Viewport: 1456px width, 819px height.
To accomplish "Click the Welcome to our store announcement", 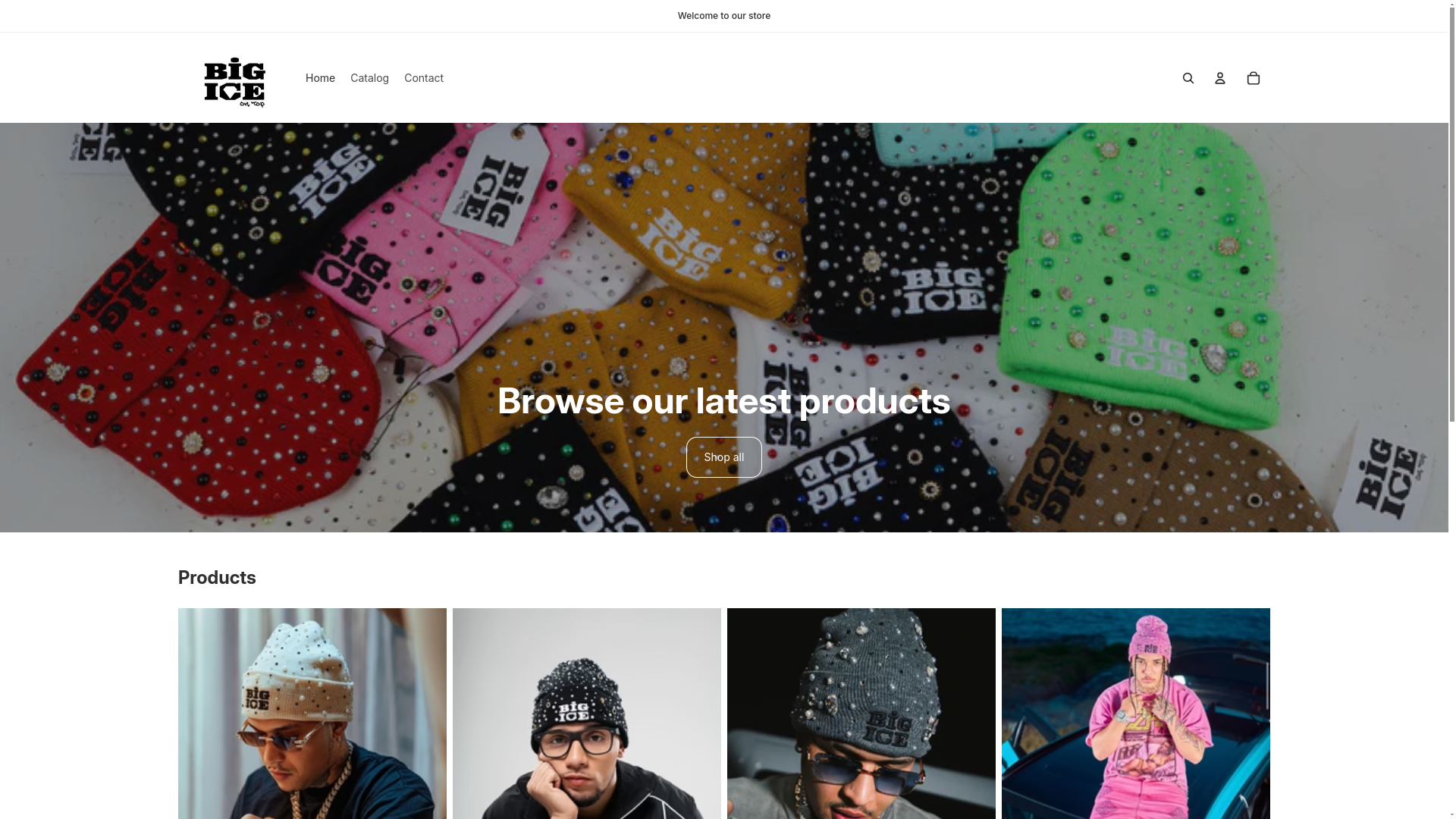I will 724,16.
